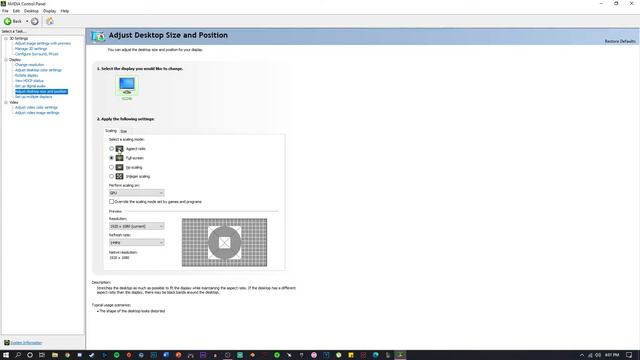Open the Display menu
The height and width of the screenshot is (360, 640).
tap(49, 11)
